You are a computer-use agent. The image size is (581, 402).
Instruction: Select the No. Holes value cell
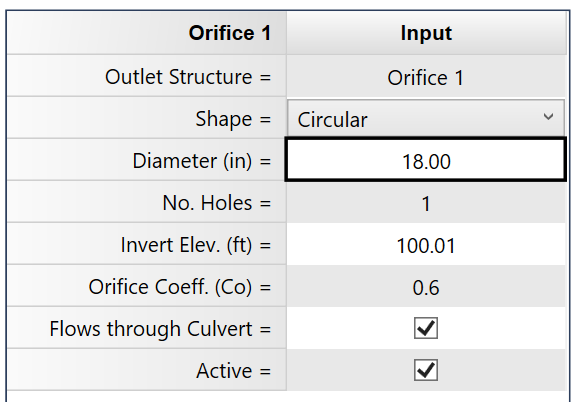tap(426, 202)
